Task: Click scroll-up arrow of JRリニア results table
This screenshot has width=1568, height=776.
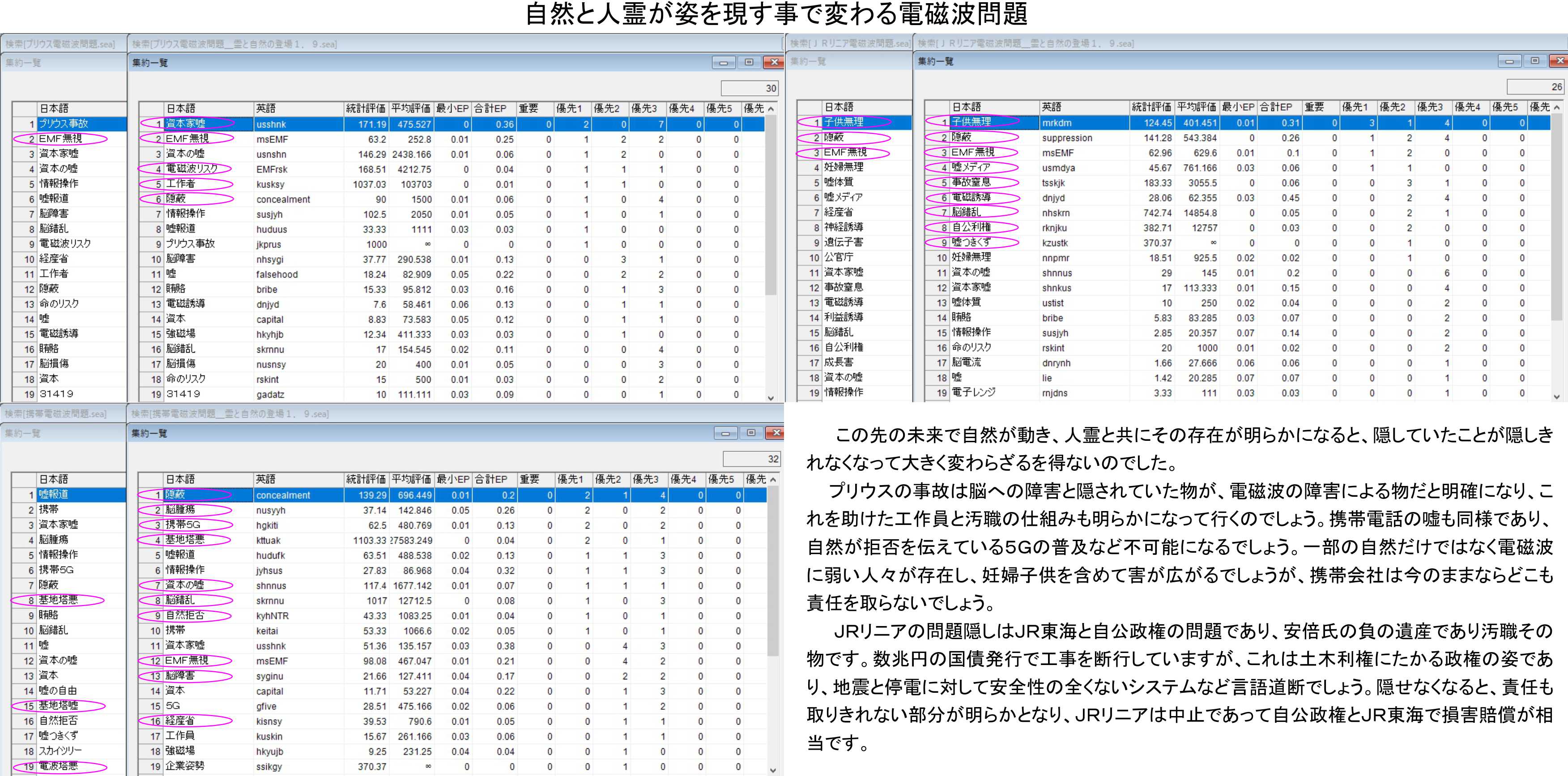Action: (1556, 107)
